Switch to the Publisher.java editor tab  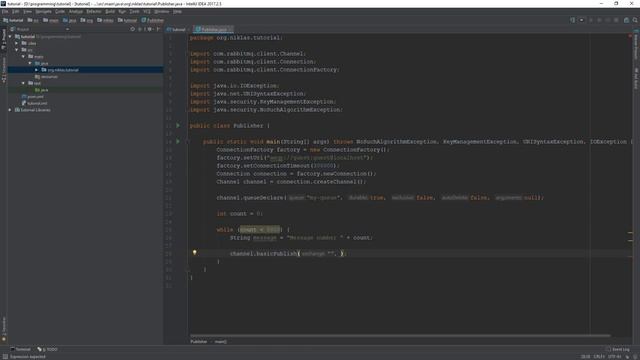coord(213,29)
